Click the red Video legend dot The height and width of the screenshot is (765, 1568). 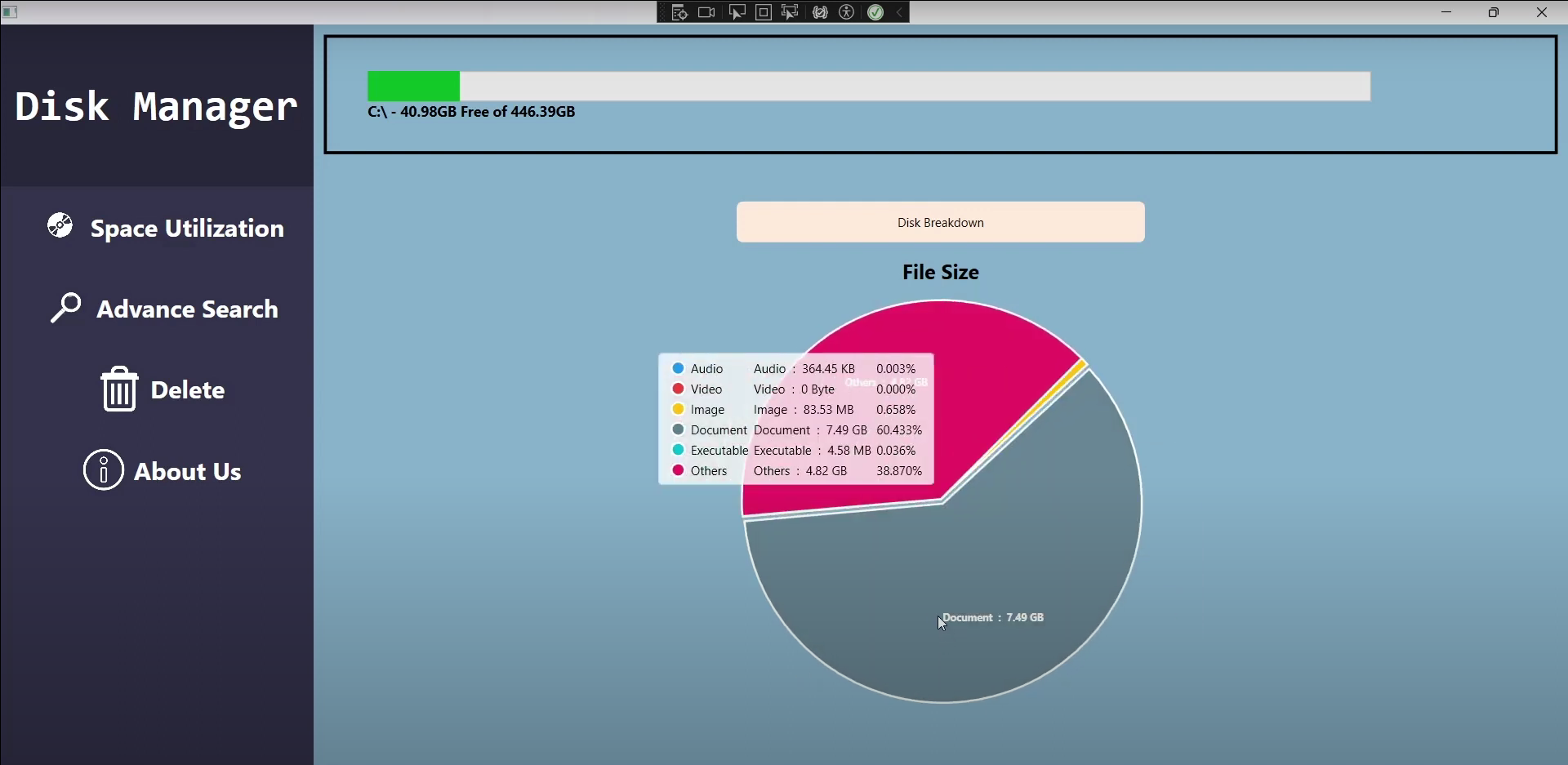point(678,389)
